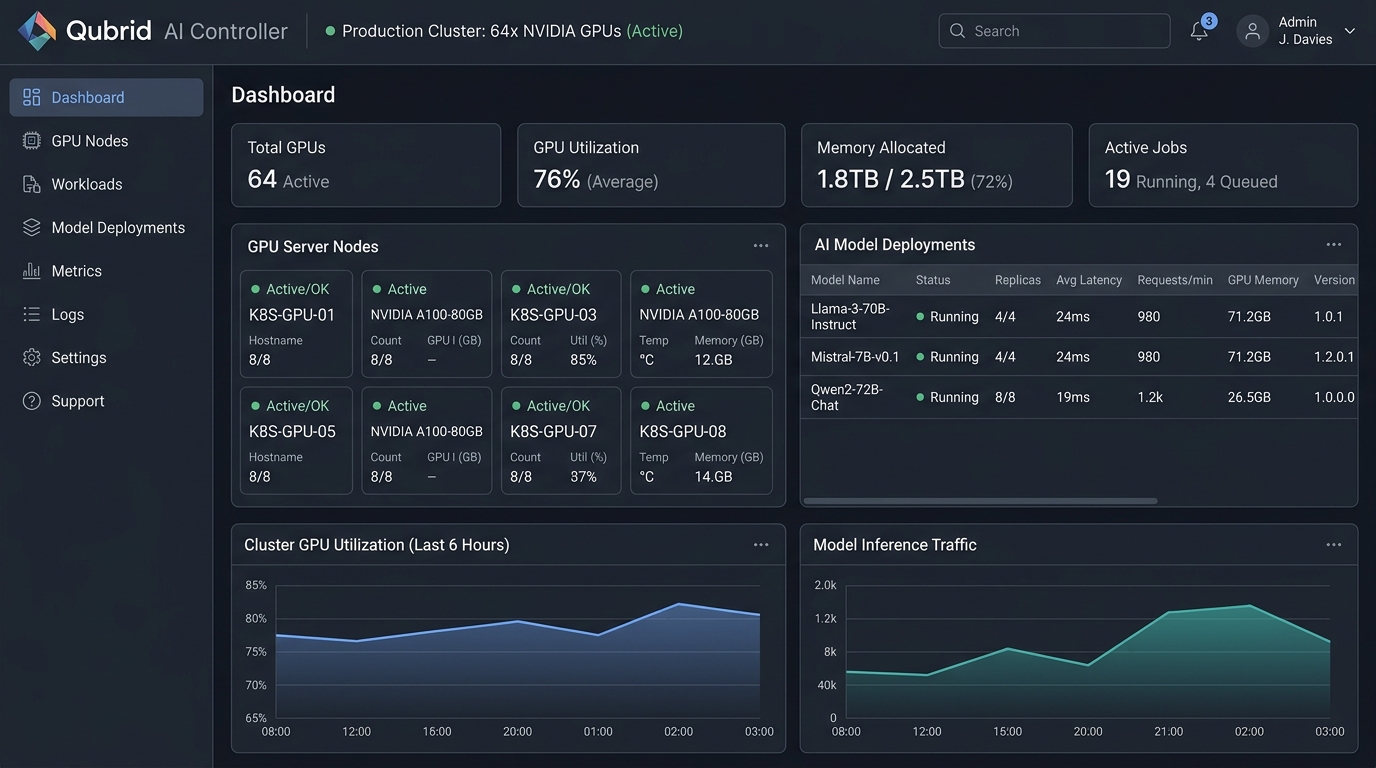
Task: Click the 85% Util value on K8S-GPU-03
Action: point(583,360)
